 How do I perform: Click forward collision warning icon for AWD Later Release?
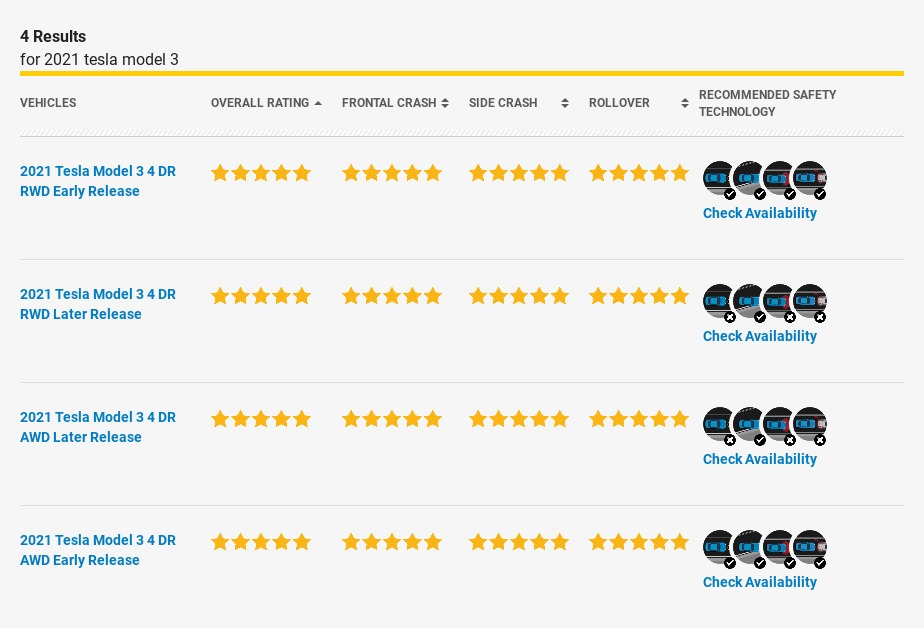(x=718, y=424)
